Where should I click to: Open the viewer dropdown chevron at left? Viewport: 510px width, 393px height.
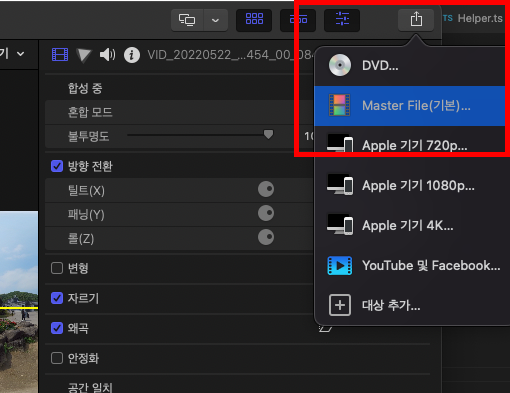21,54
